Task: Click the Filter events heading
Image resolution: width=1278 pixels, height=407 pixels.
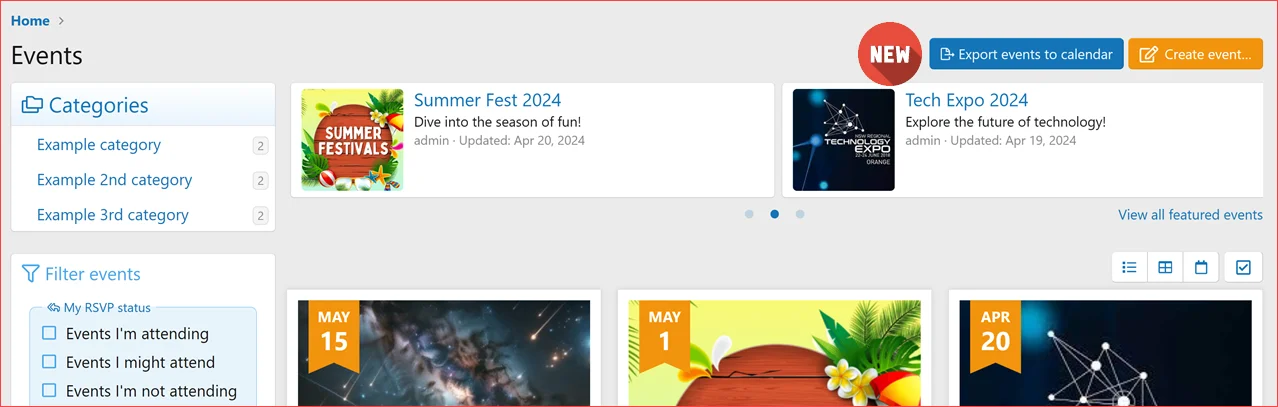Action: 92,274
